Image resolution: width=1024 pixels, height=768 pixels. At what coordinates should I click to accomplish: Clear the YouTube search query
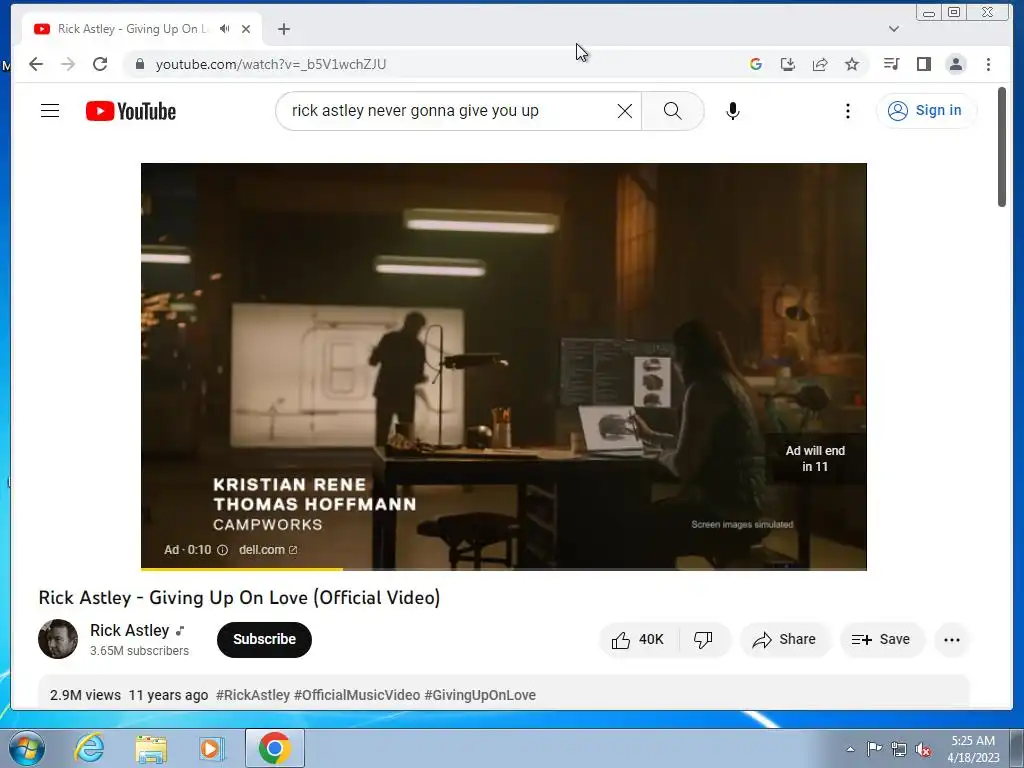[625, 111]
